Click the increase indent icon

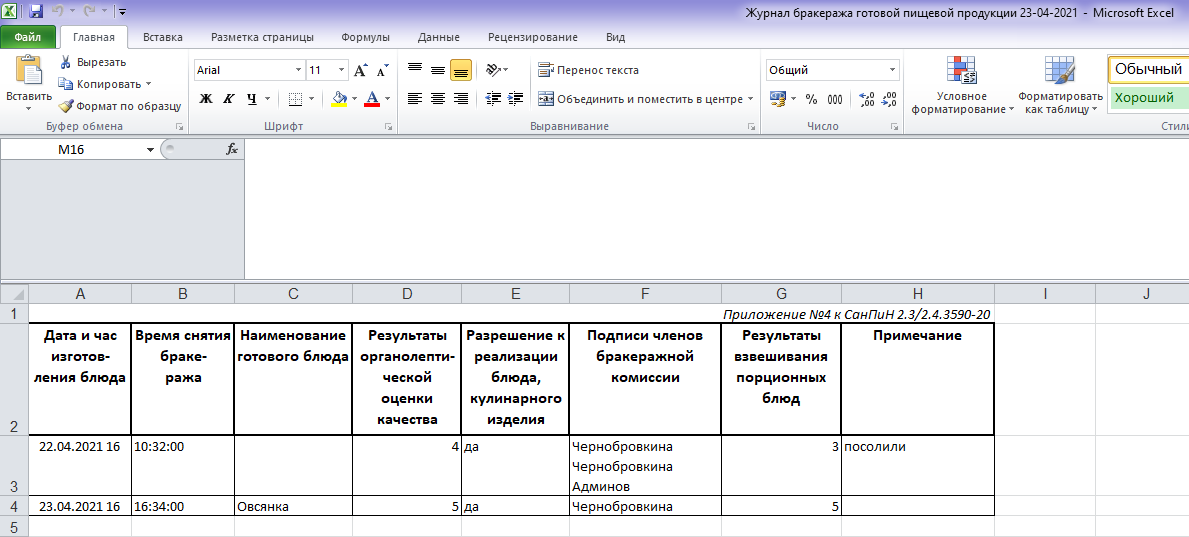pyautogui.click(x=516, y=99)
